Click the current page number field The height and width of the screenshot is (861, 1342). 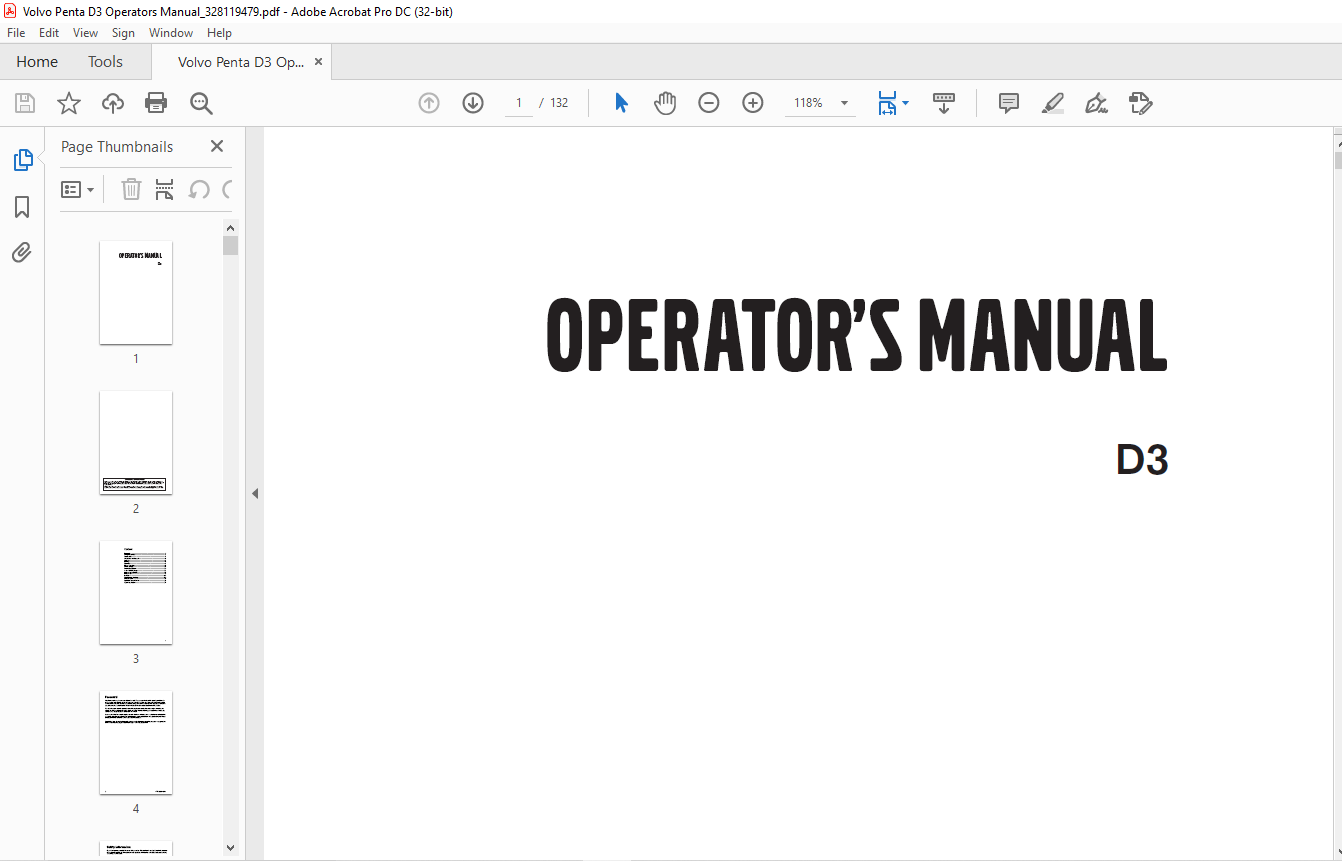pos(519,103)
